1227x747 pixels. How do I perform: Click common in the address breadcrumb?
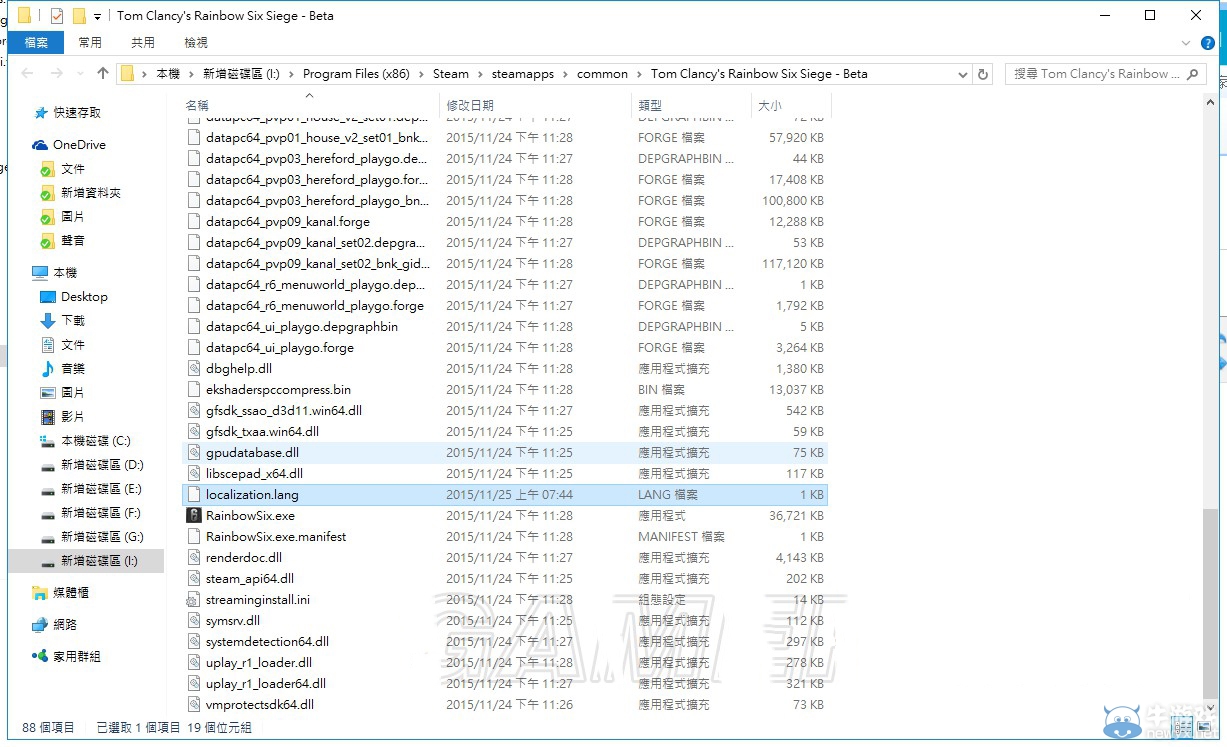[602, 74]
